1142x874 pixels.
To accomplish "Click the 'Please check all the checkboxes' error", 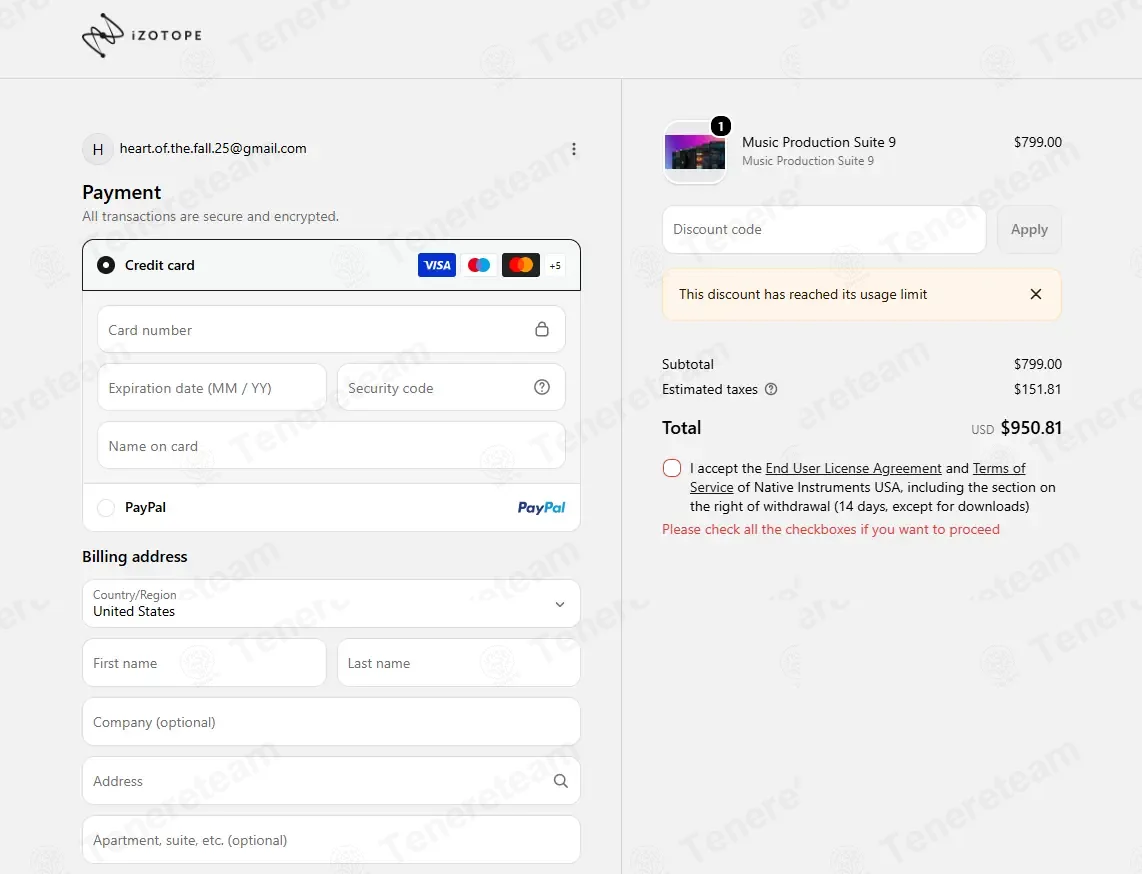I will pyautogui.click(x=830, y=529).
